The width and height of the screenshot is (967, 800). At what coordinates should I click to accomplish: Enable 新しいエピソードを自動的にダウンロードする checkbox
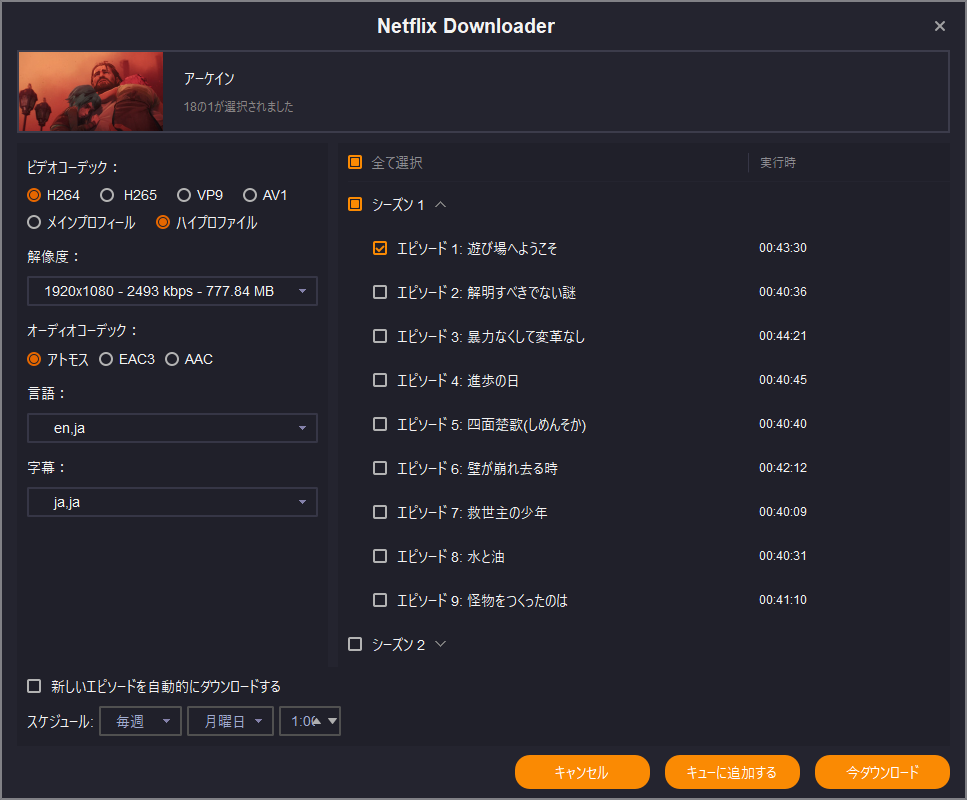pos(35,686)
